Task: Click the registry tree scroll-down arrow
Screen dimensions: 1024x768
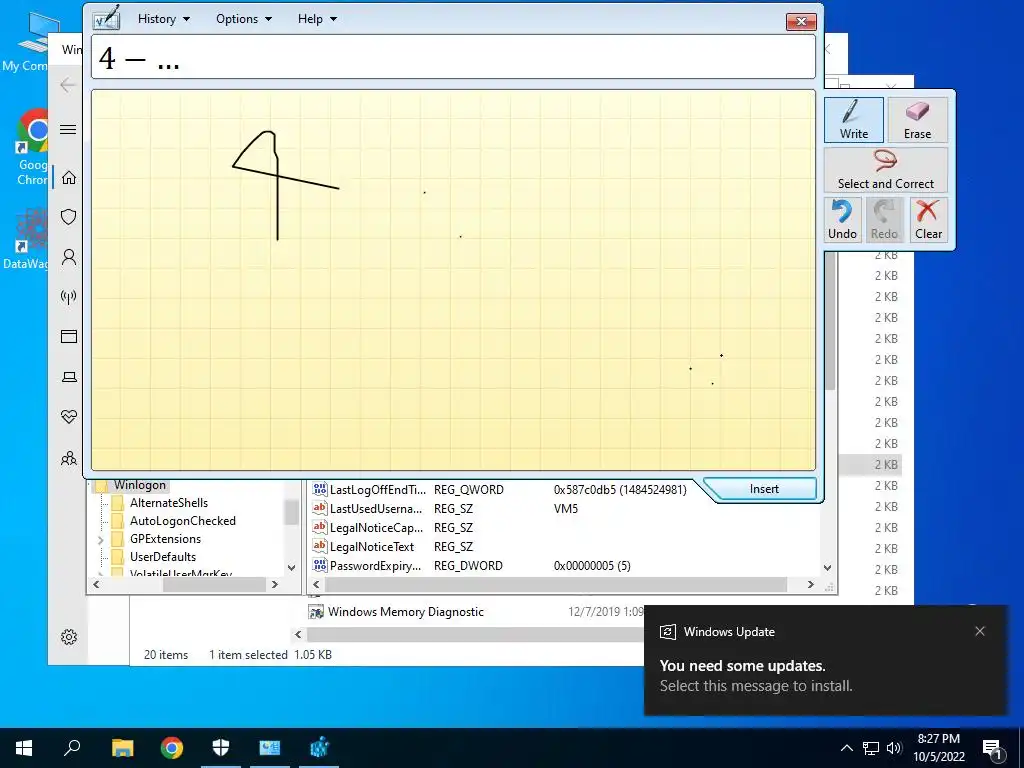Action: click(x=291, y=568)
